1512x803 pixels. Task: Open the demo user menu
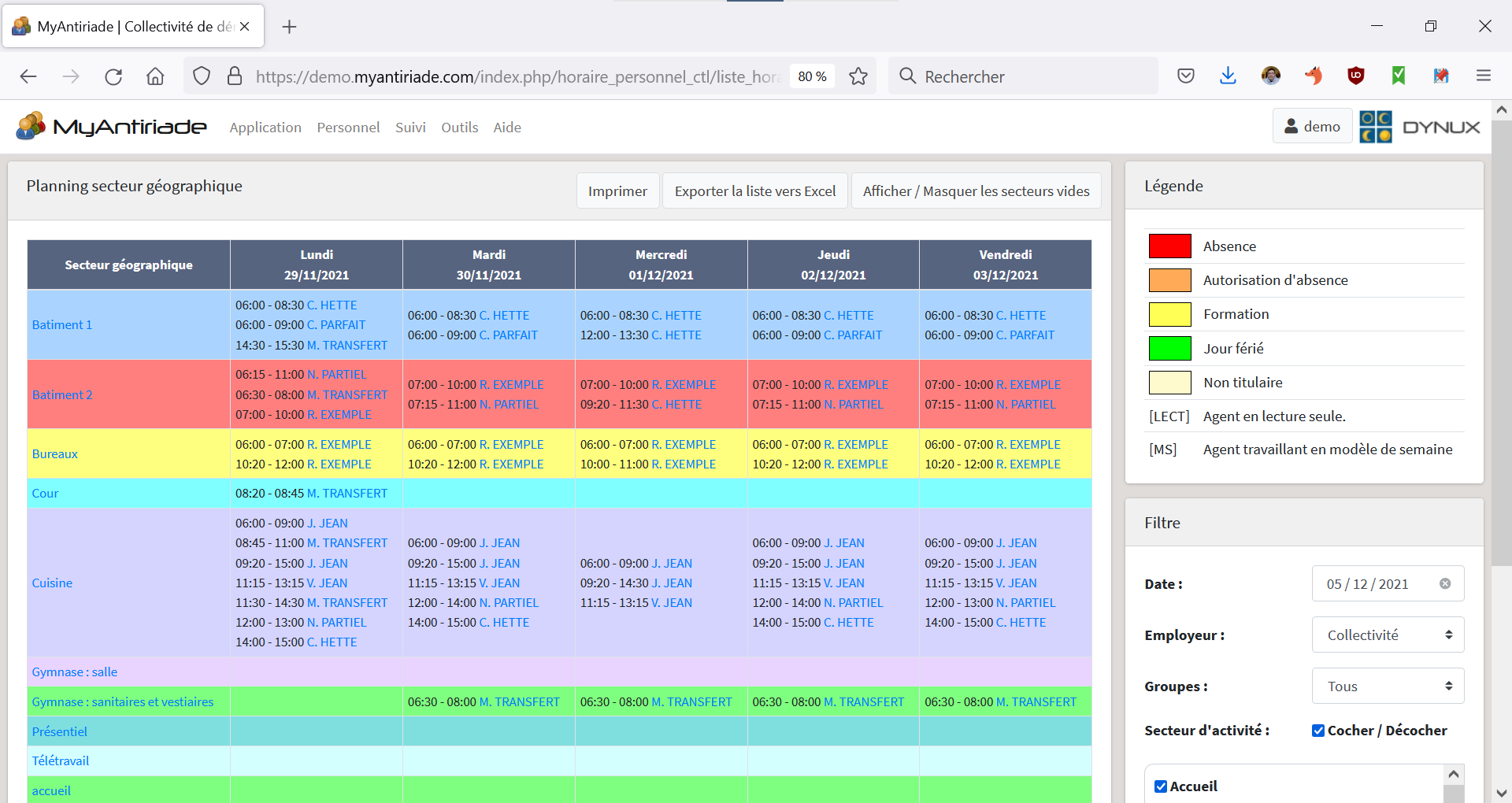pyautogui.click(x=1312, y=126)
